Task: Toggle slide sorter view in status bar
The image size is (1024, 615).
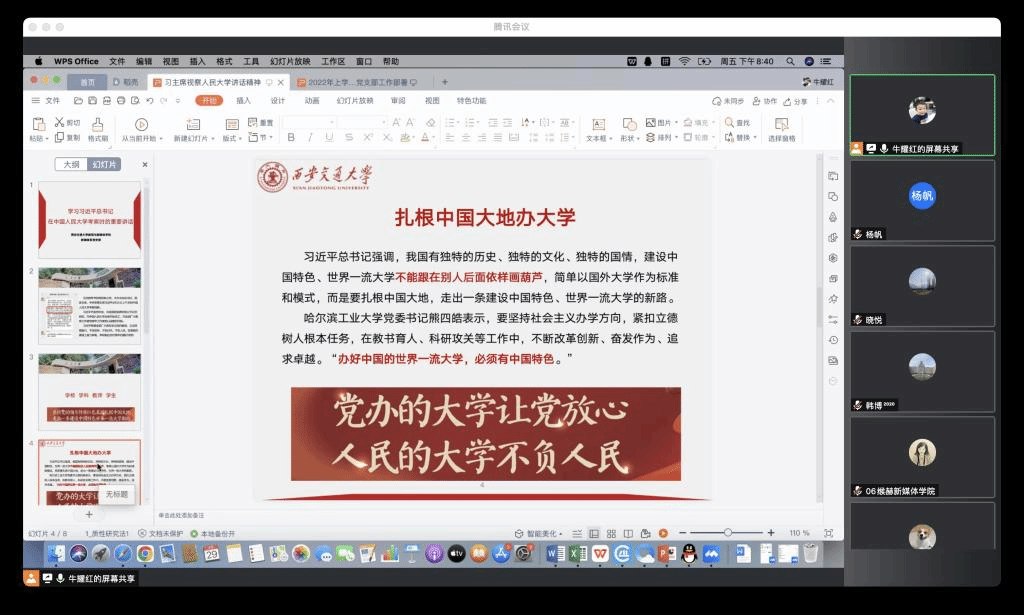Action: pos(609,533)
